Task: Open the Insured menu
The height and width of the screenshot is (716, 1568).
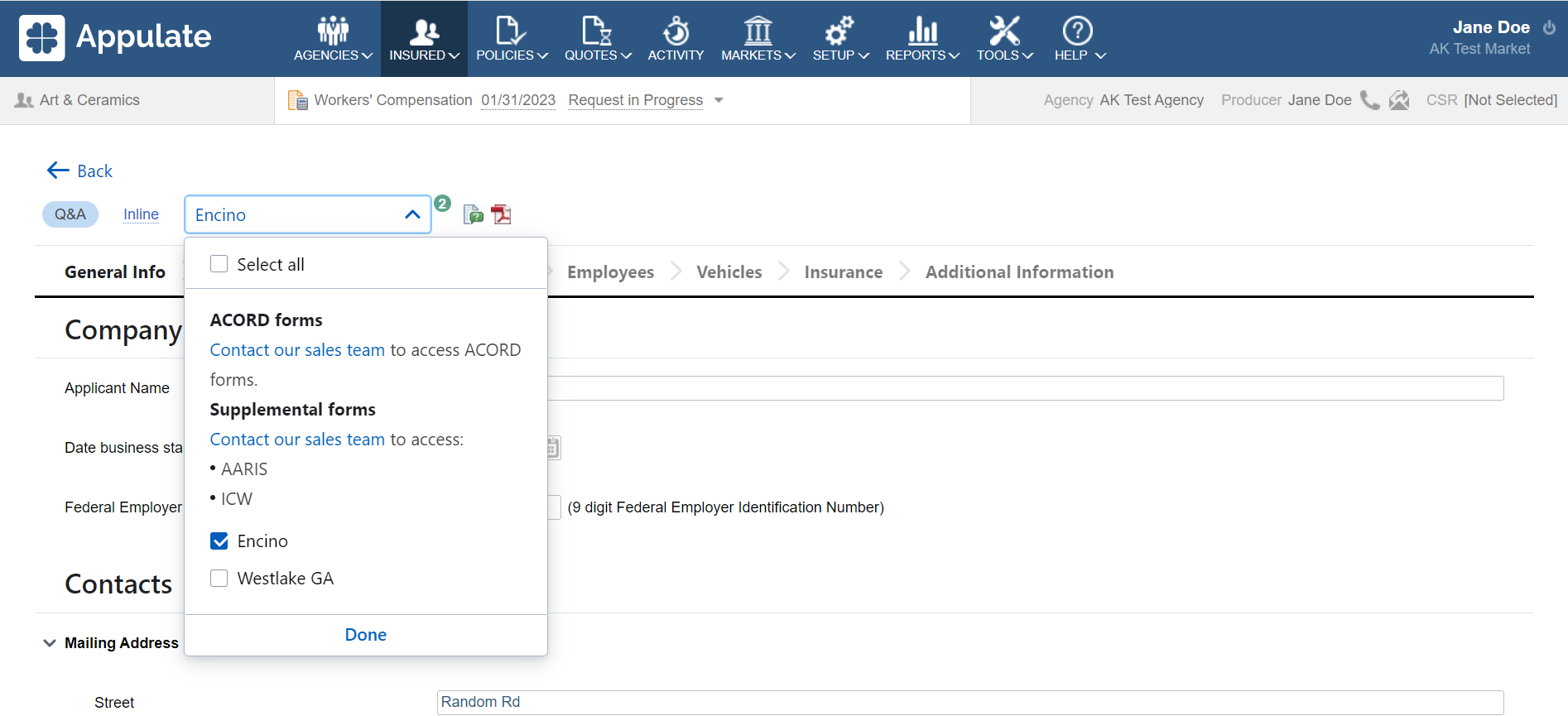Action: 424,39
